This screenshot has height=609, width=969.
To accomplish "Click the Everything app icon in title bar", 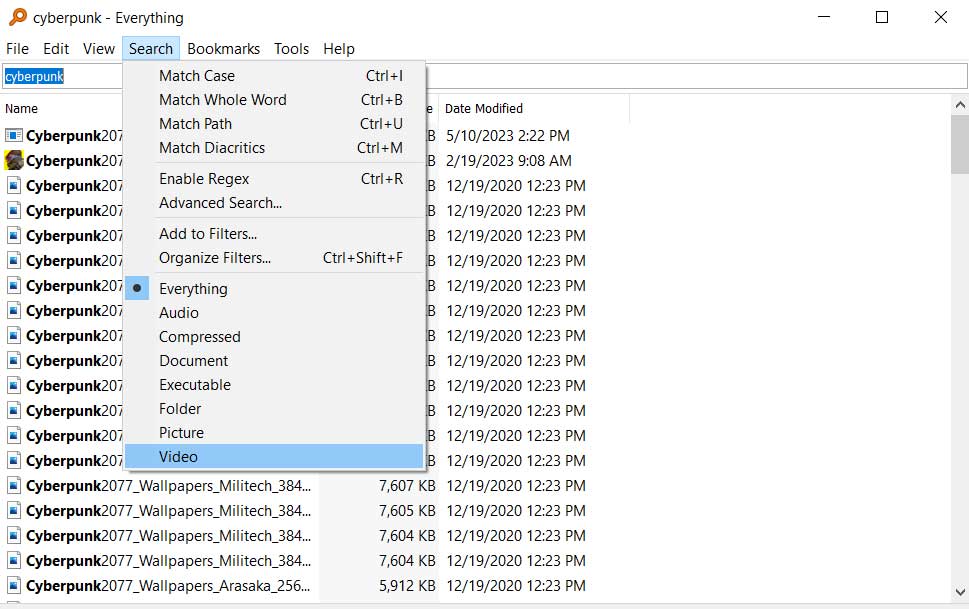I will point(18,17).
